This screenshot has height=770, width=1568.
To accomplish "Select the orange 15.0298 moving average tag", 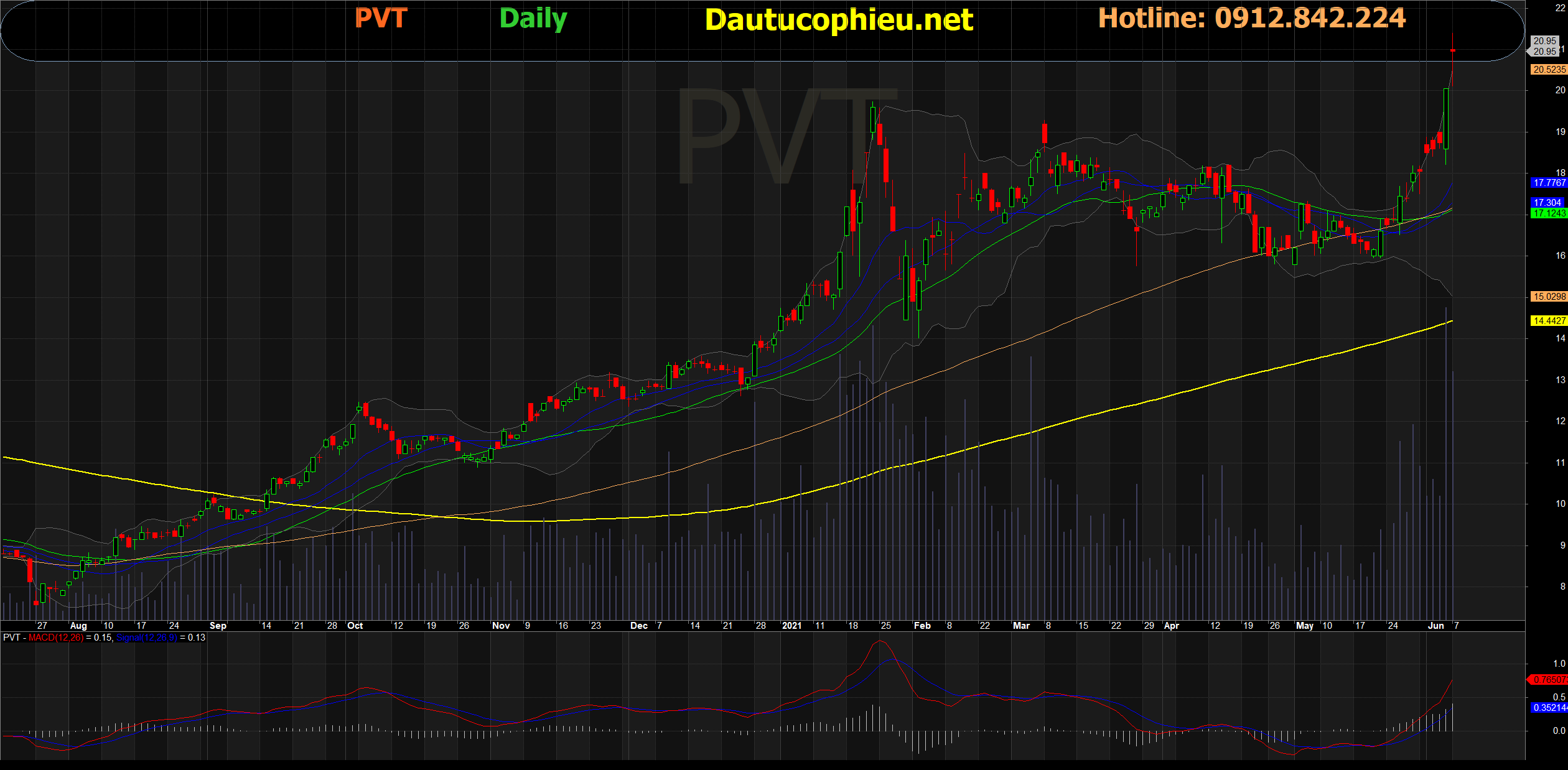I will point(1549,297).
